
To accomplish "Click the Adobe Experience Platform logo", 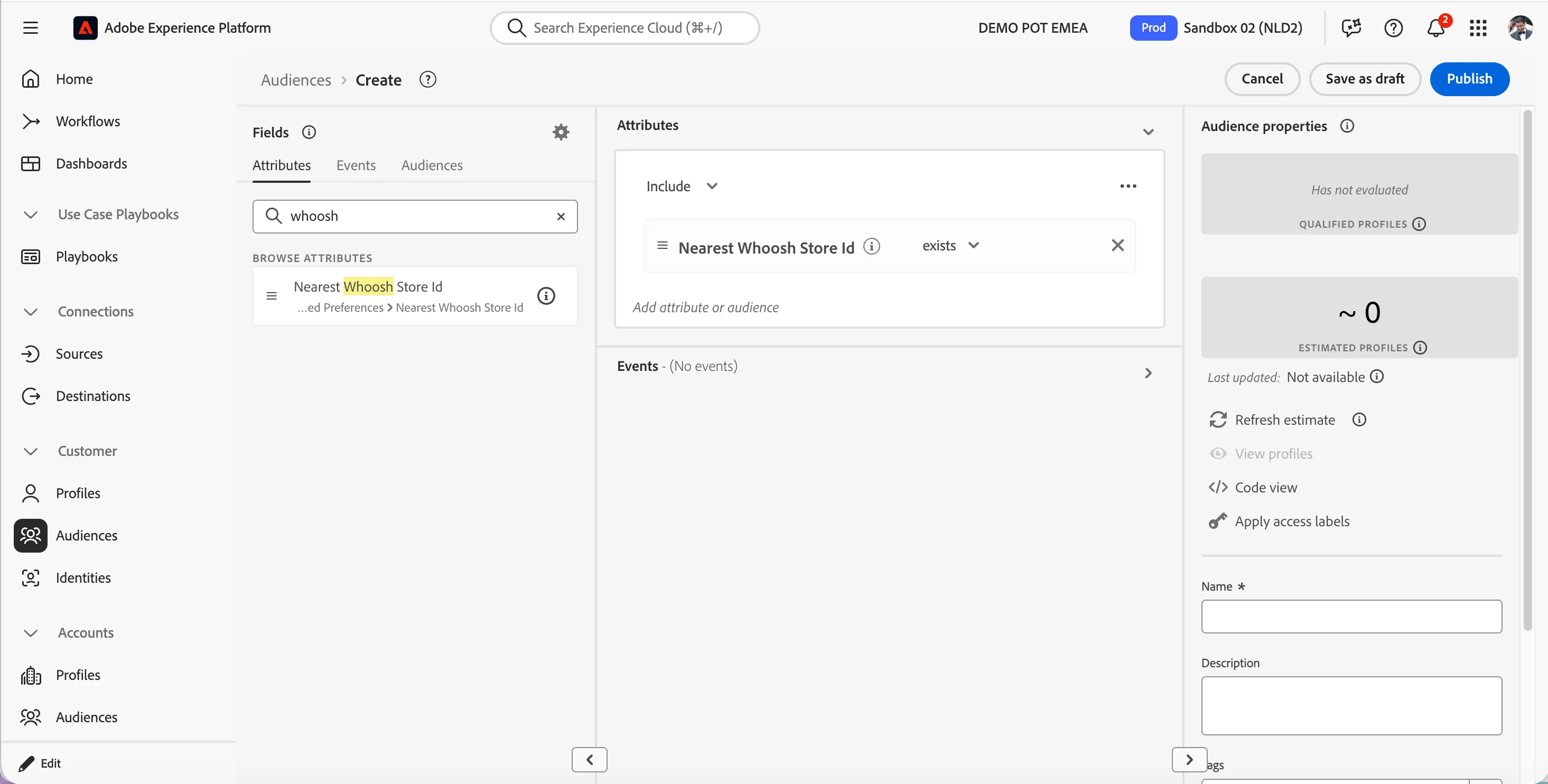I will click(x=86, y=27).
